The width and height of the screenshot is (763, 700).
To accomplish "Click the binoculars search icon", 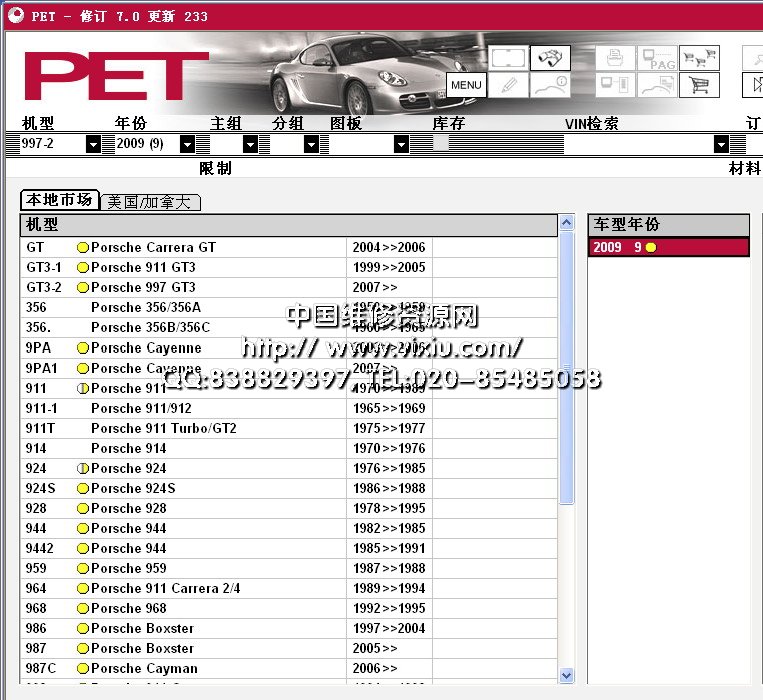I will coord(550,58).
